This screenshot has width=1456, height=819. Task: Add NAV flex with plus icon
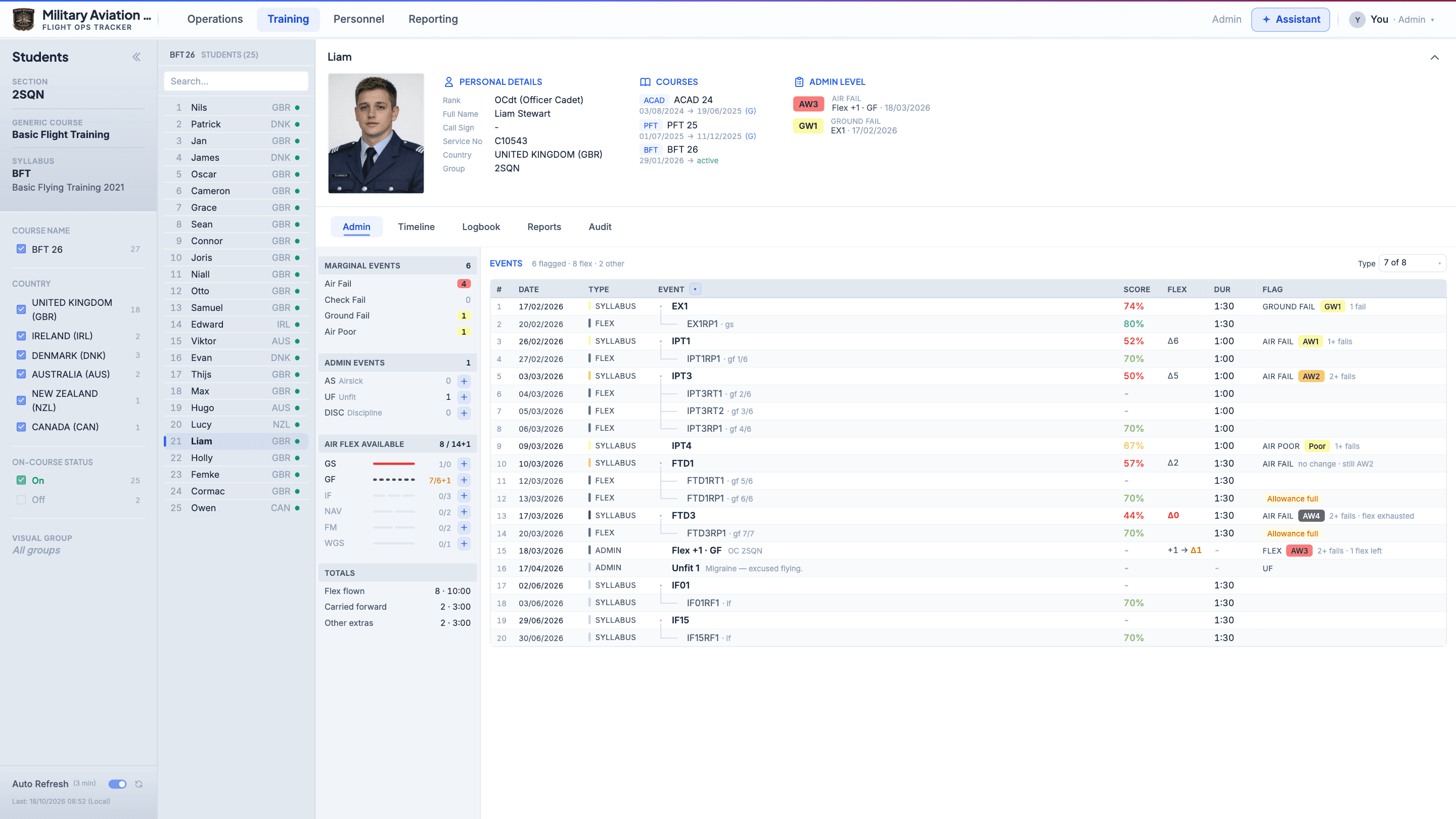(464, 512)
